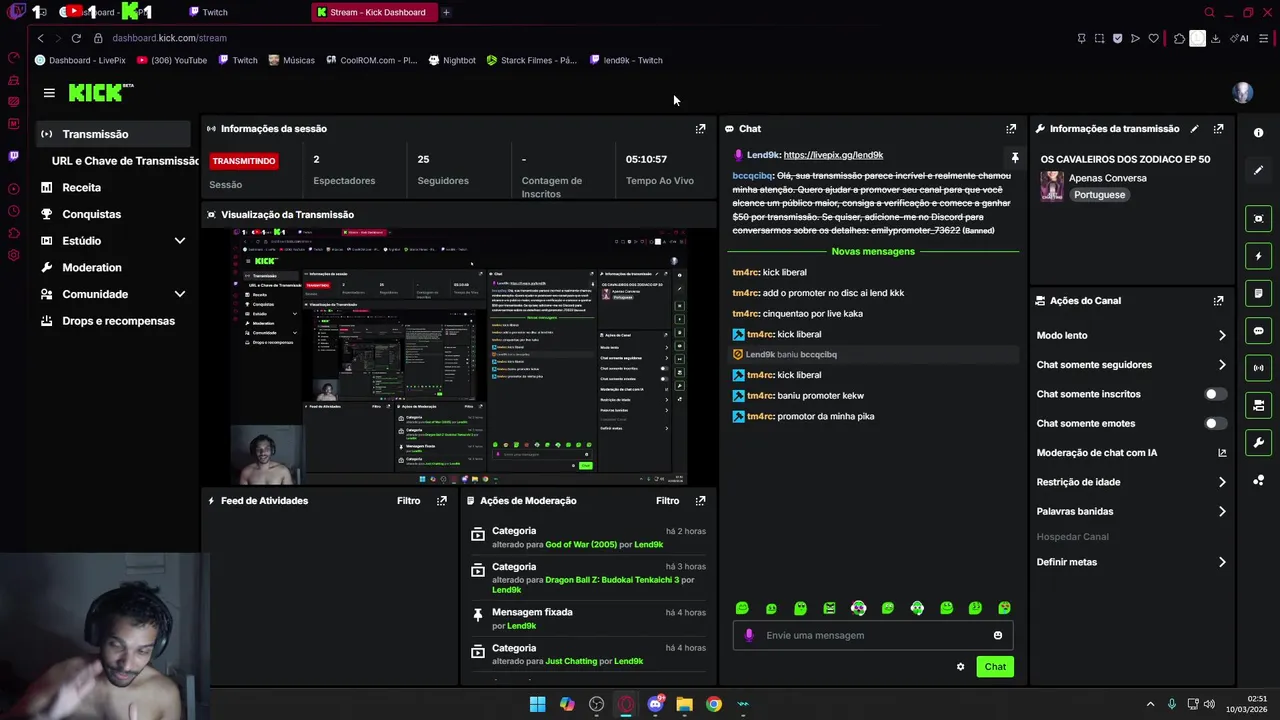Image resolution: width=1280 pixels, height=720 pixels.
Task: Select Transmissão in the sidebar
Action: tap(113, 134)
